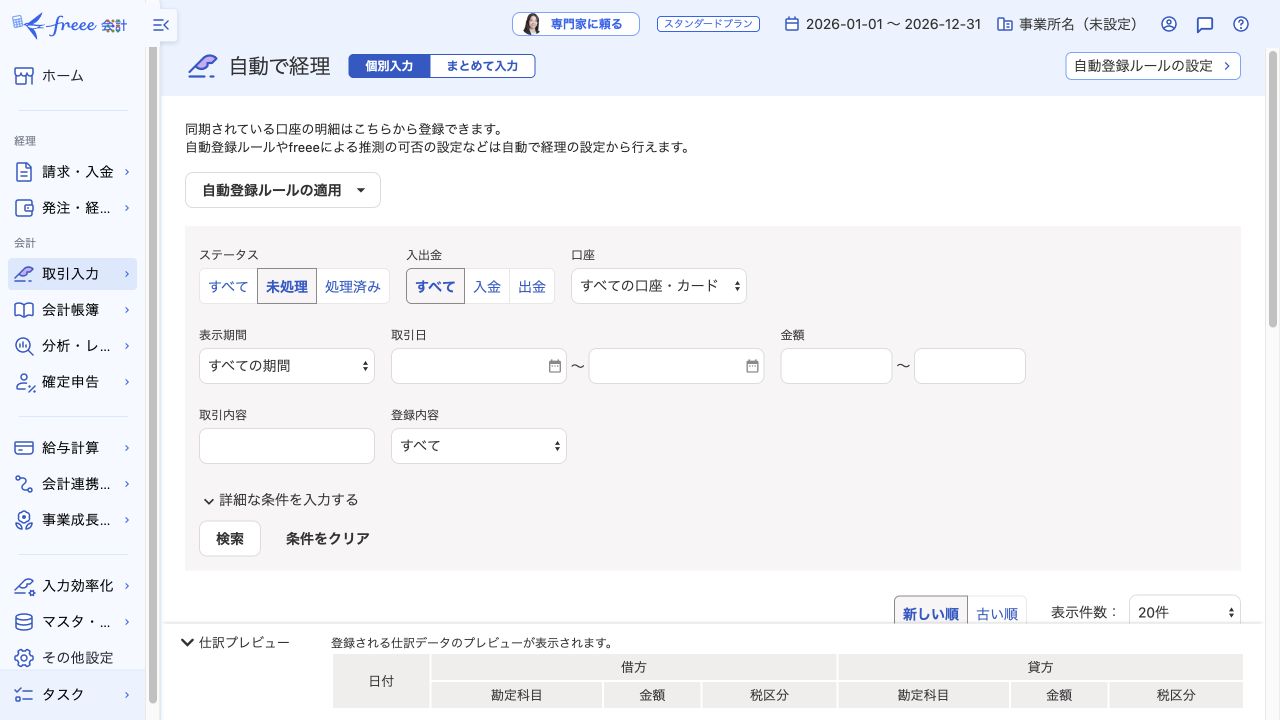Switch to まとめて入力 tab
Screen dimensions: 1280x720
click(x=482, y=66)
